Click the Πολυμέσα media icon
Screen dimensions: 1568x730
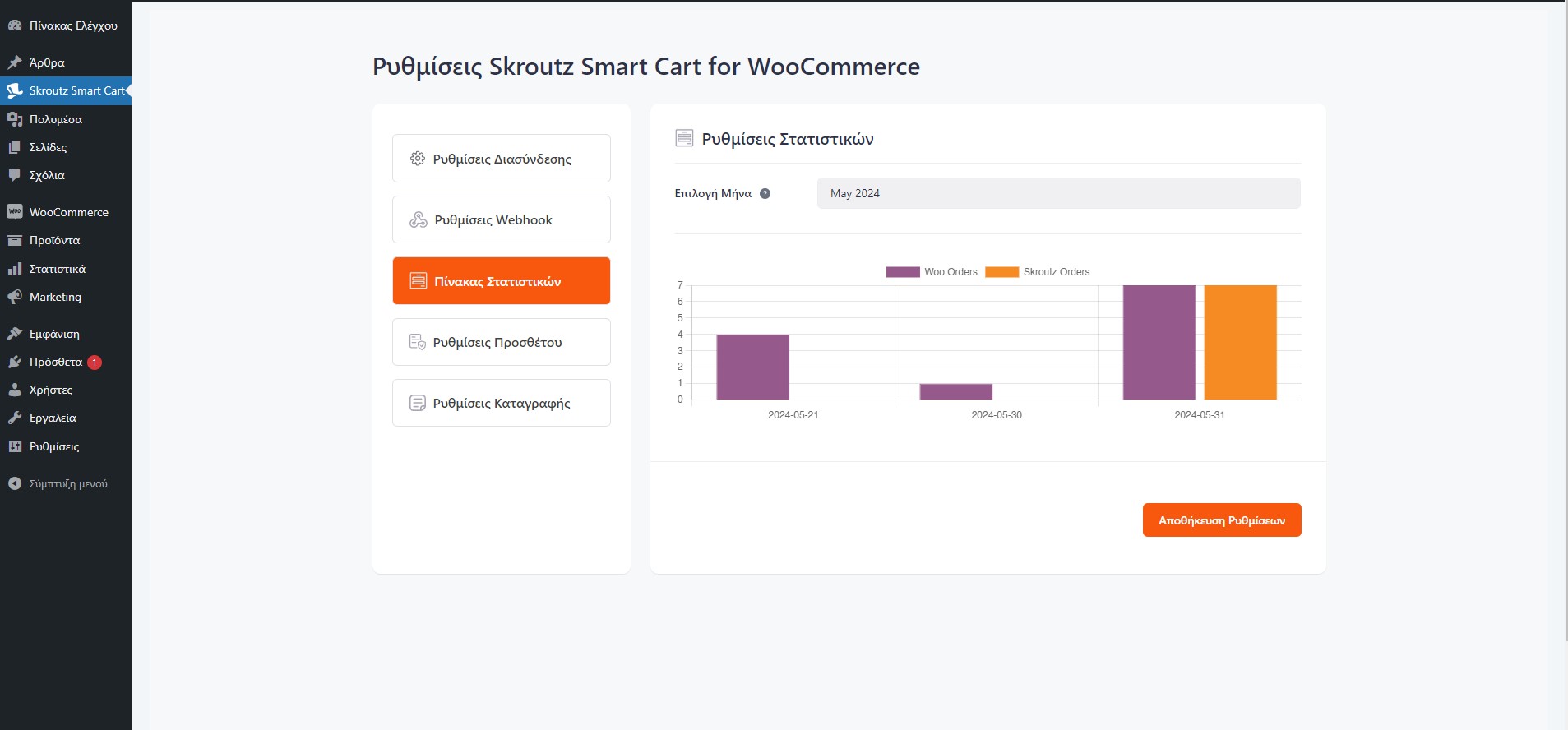click(15, 119)
